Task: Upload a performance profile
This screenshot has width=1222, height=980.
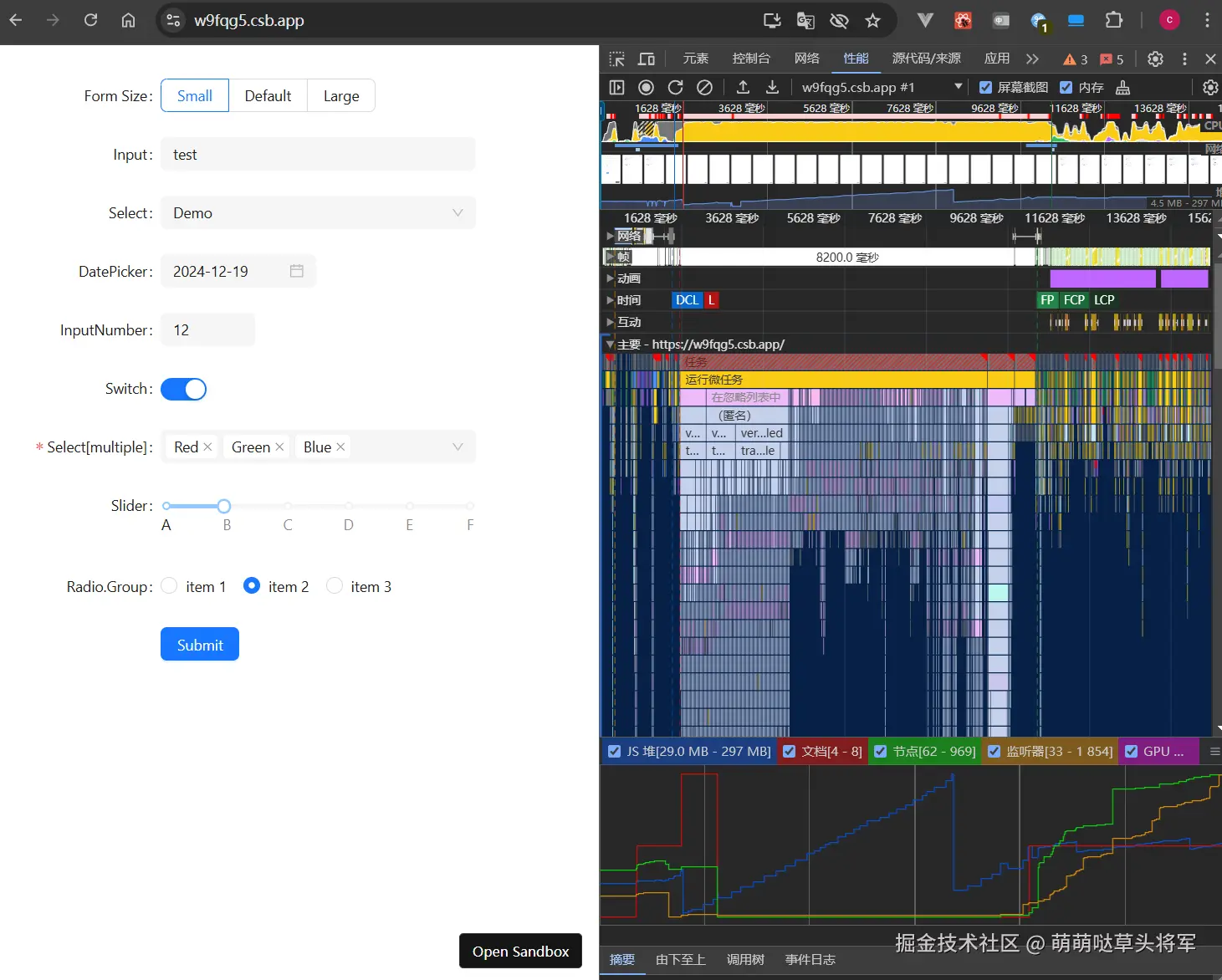Action: [x=743, y=87]
